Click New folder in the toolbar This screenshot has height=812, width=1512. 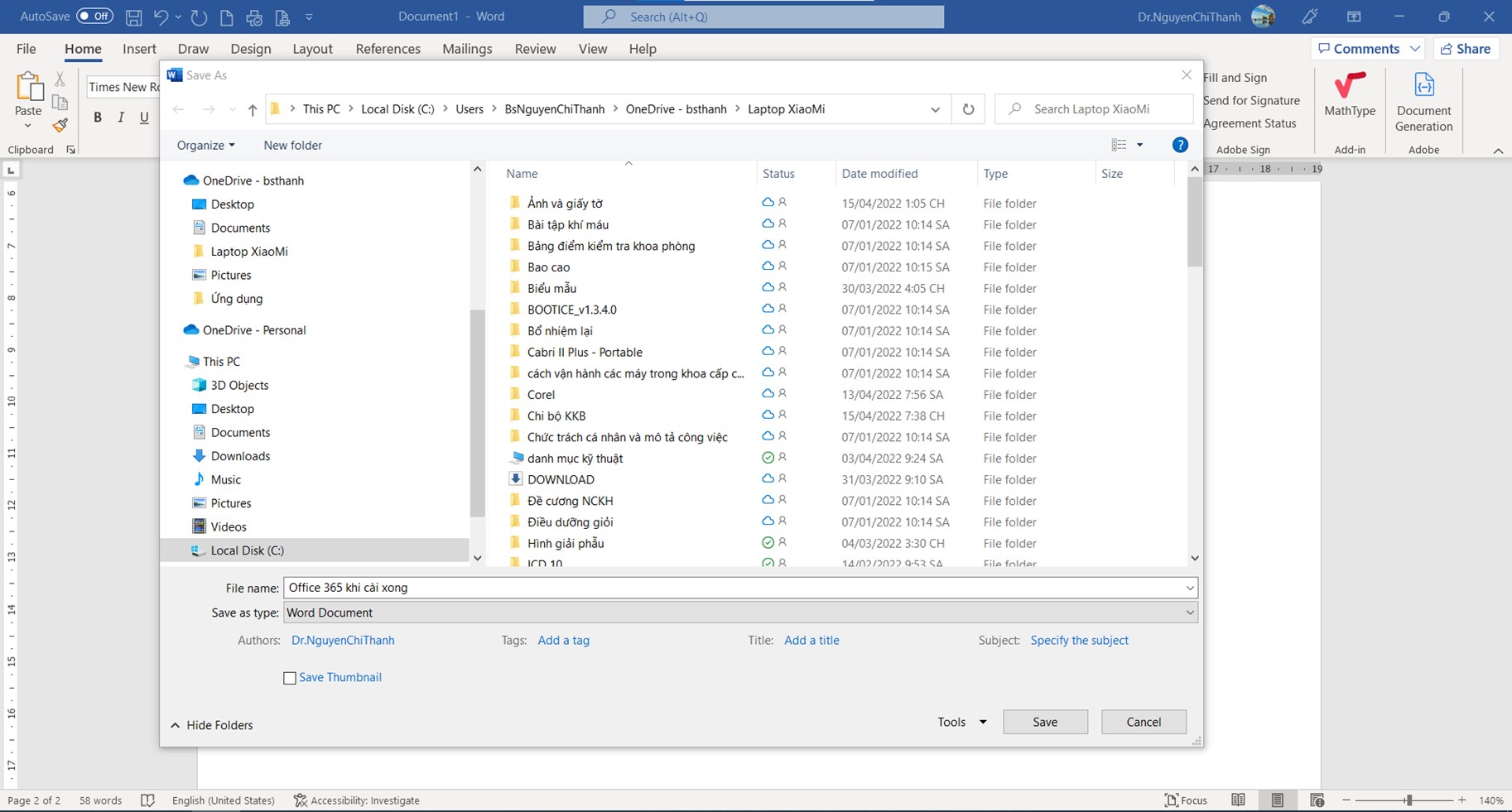coord(293,145)
